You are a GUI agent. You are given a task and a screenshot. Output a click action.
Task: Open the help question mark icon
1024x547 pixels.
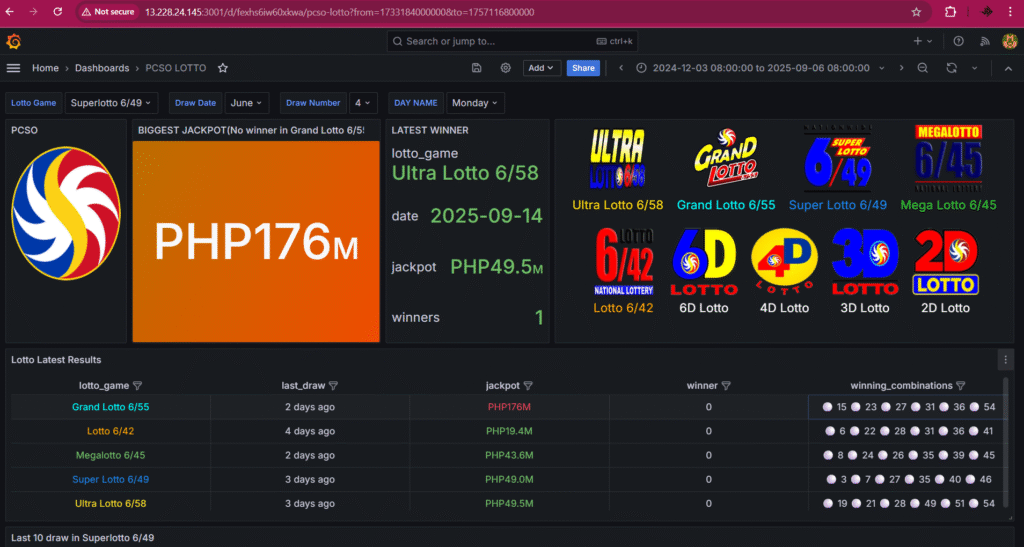tap(958, 41)
